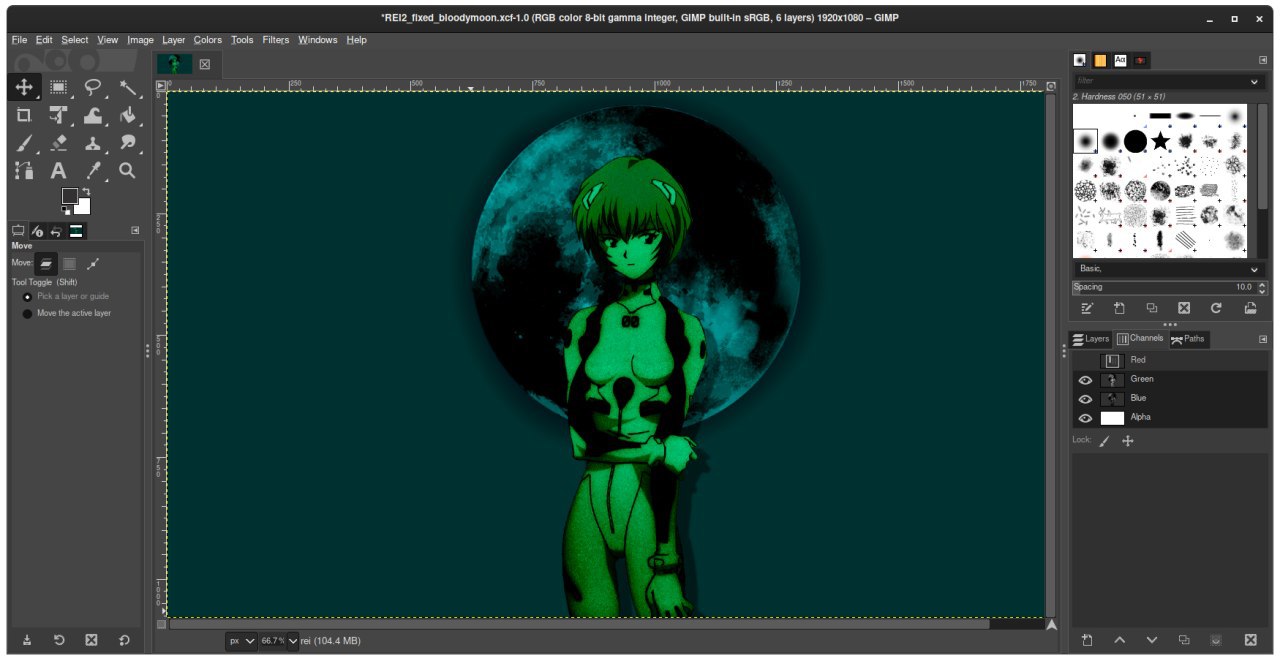
Task: Select the Free Select lasso tool
Action: pyautogui.click(x=93, y=87)
